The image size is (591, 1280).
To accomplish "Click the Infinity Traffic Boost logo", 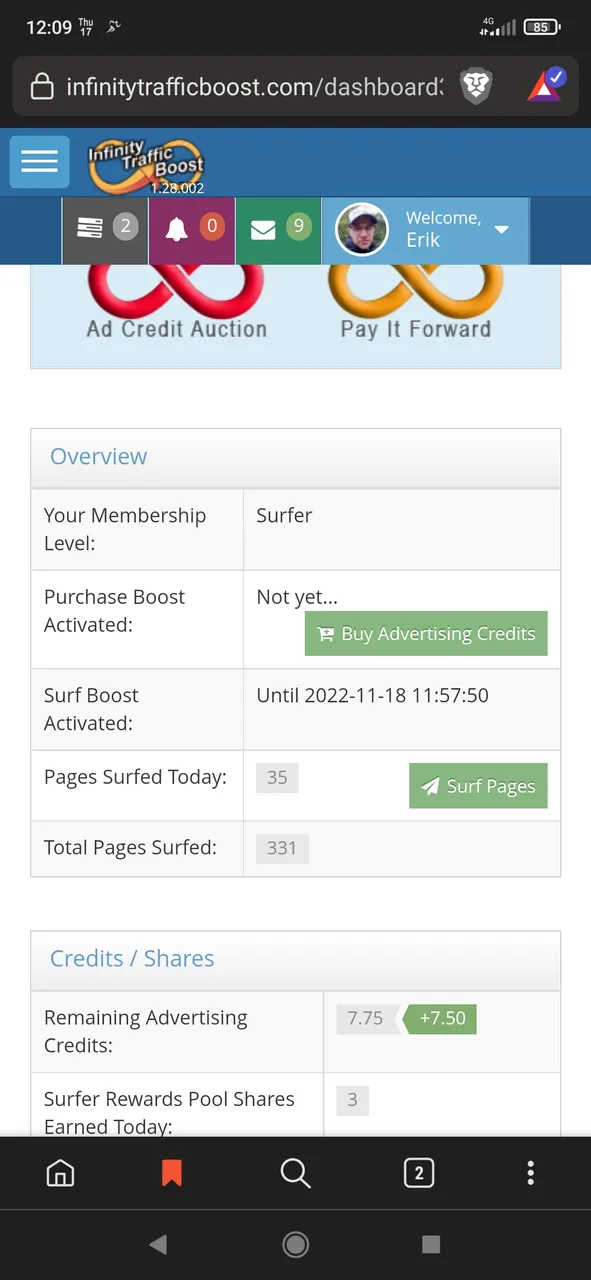I will click(146, 166).
